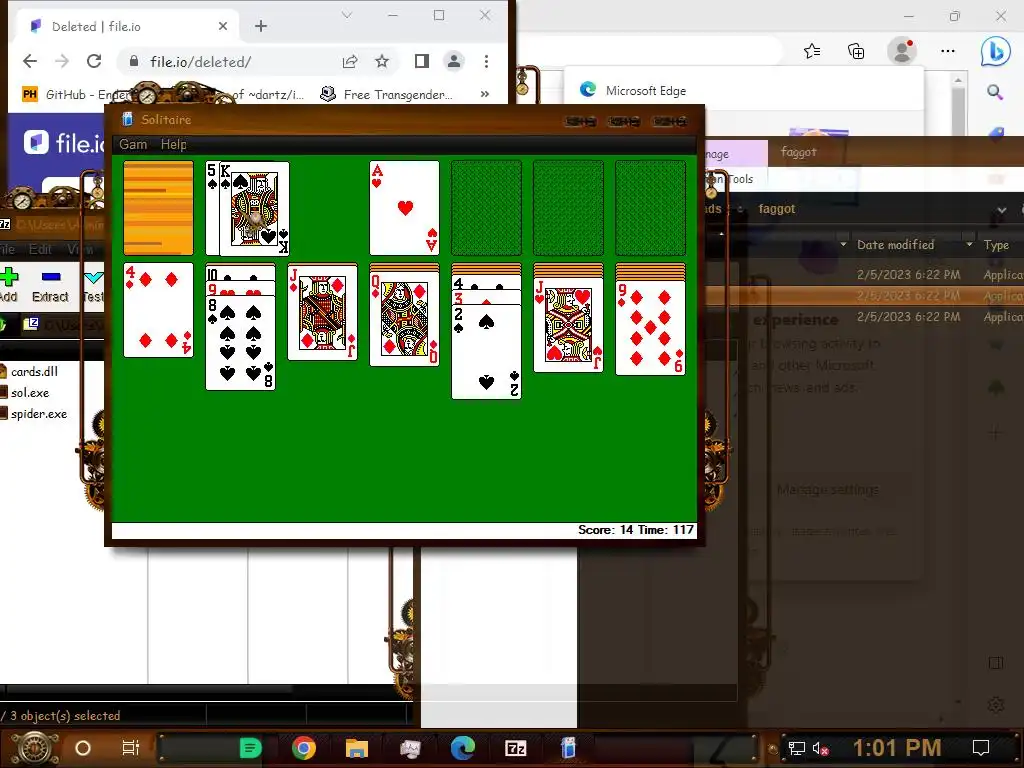Screen dimensions: 1024x768
Task: Share this page icon in Chrome
Action: point(350,61)
